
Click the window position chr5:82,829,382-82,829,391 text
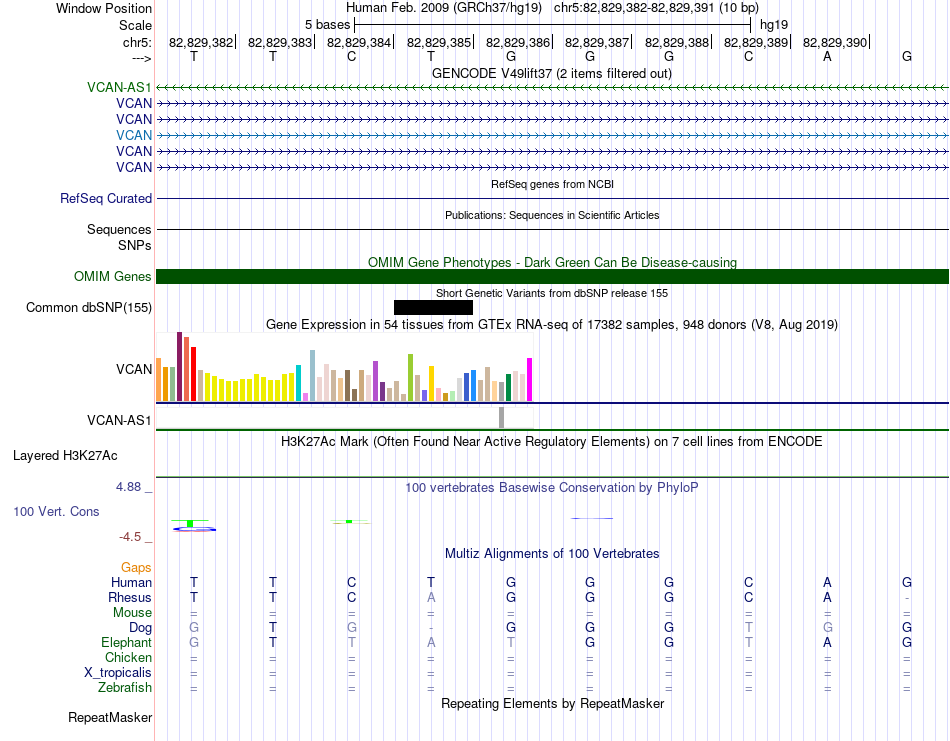656,8
